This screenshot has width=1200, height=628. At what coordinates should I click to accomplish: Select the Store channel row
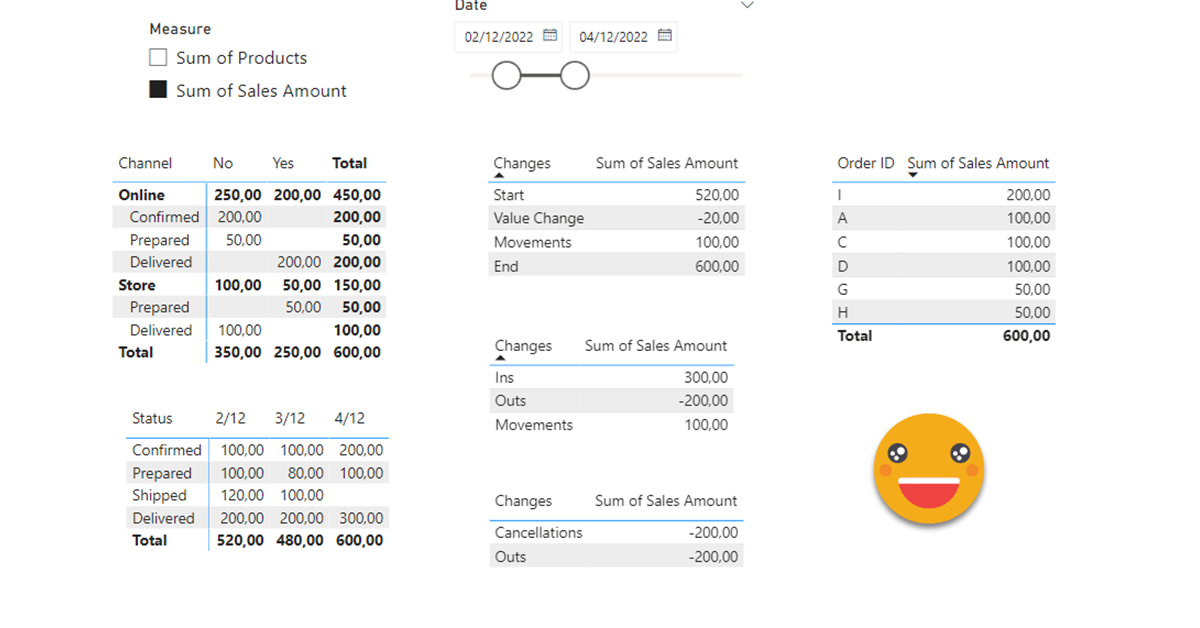[138, 285]
